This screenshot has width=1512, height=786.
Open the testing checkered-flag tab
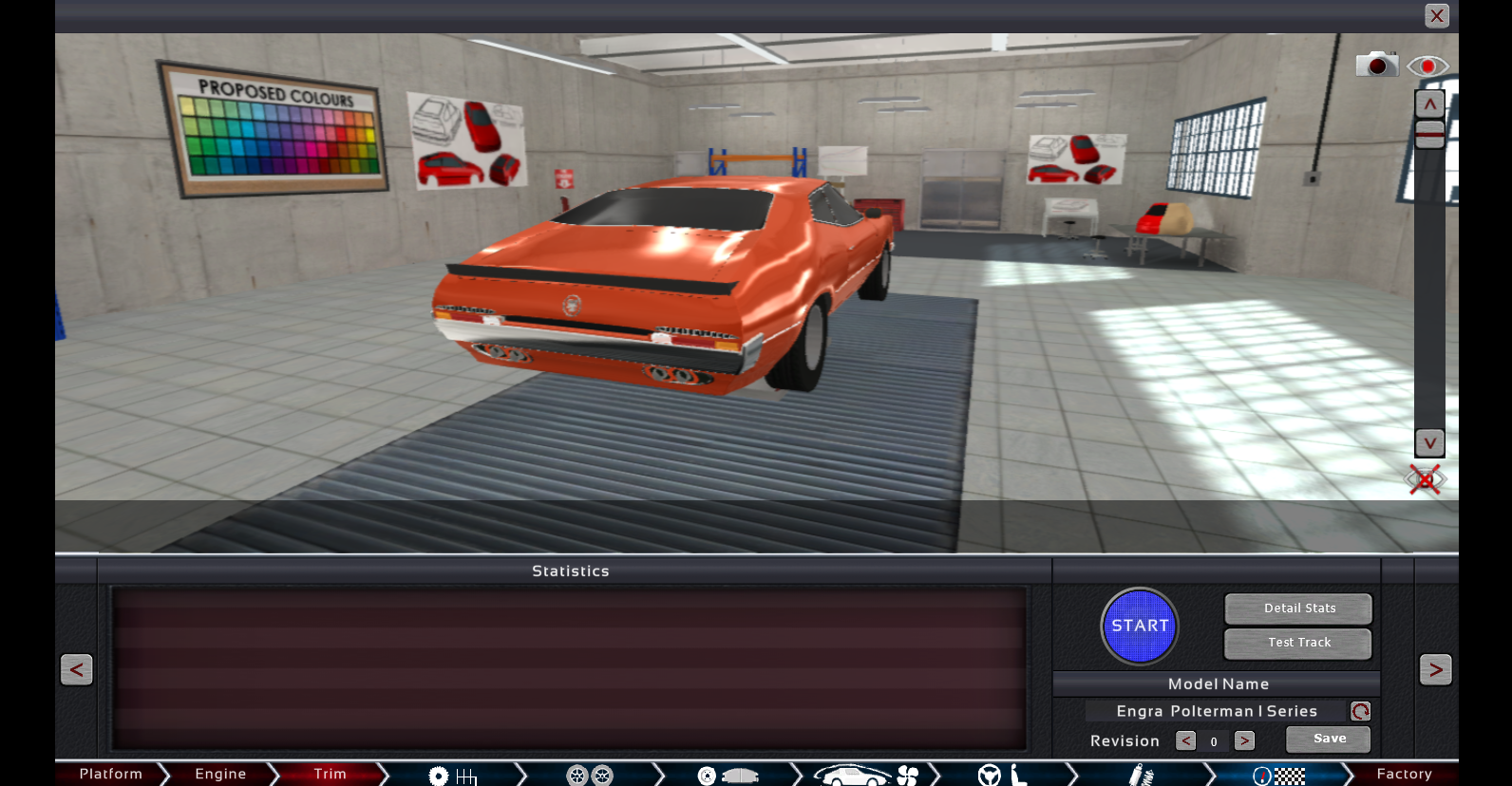1278,776
